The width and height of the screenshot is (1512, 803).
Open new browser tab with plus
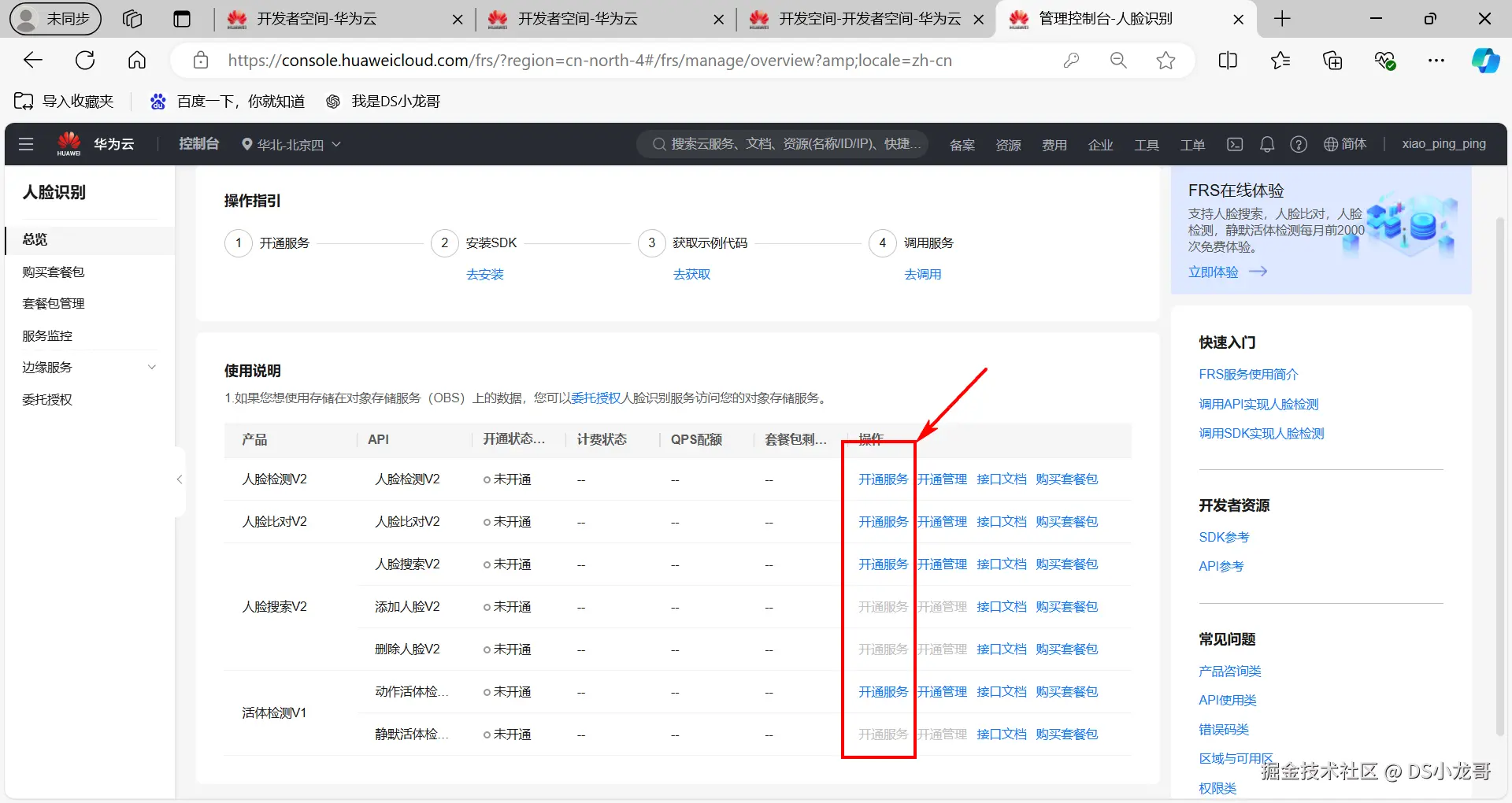[1282, 19]
